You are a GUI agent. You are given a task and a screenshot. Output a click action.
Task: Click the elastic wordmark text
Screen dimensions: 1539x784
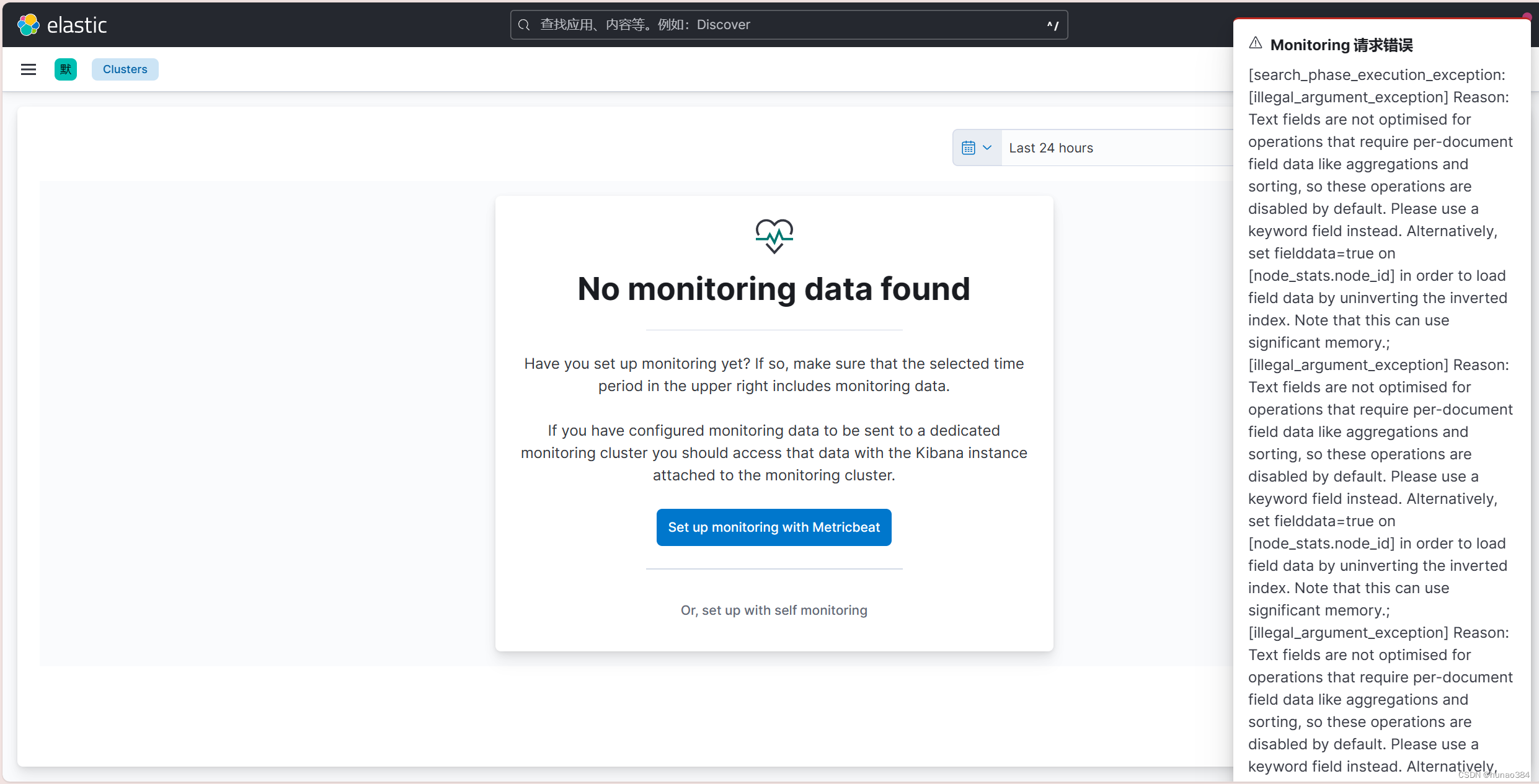77,25
